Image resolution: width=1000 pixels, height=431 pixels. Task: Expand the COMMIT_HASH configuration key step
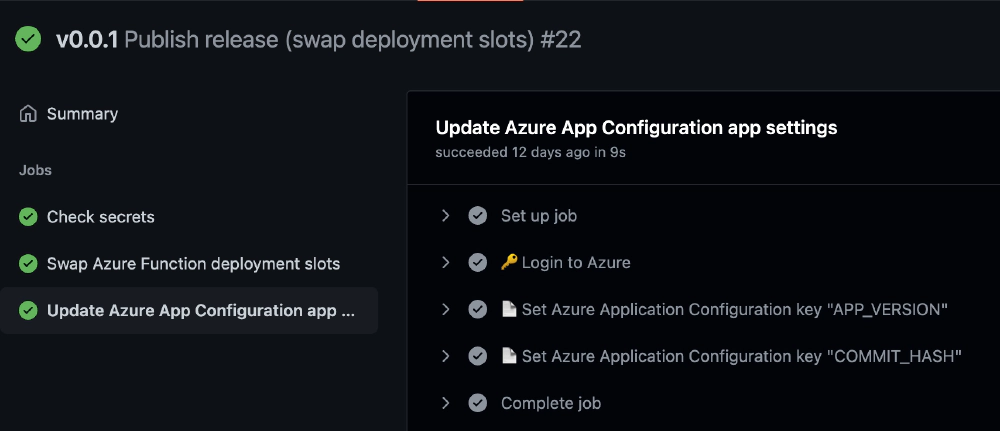point(446,356)
